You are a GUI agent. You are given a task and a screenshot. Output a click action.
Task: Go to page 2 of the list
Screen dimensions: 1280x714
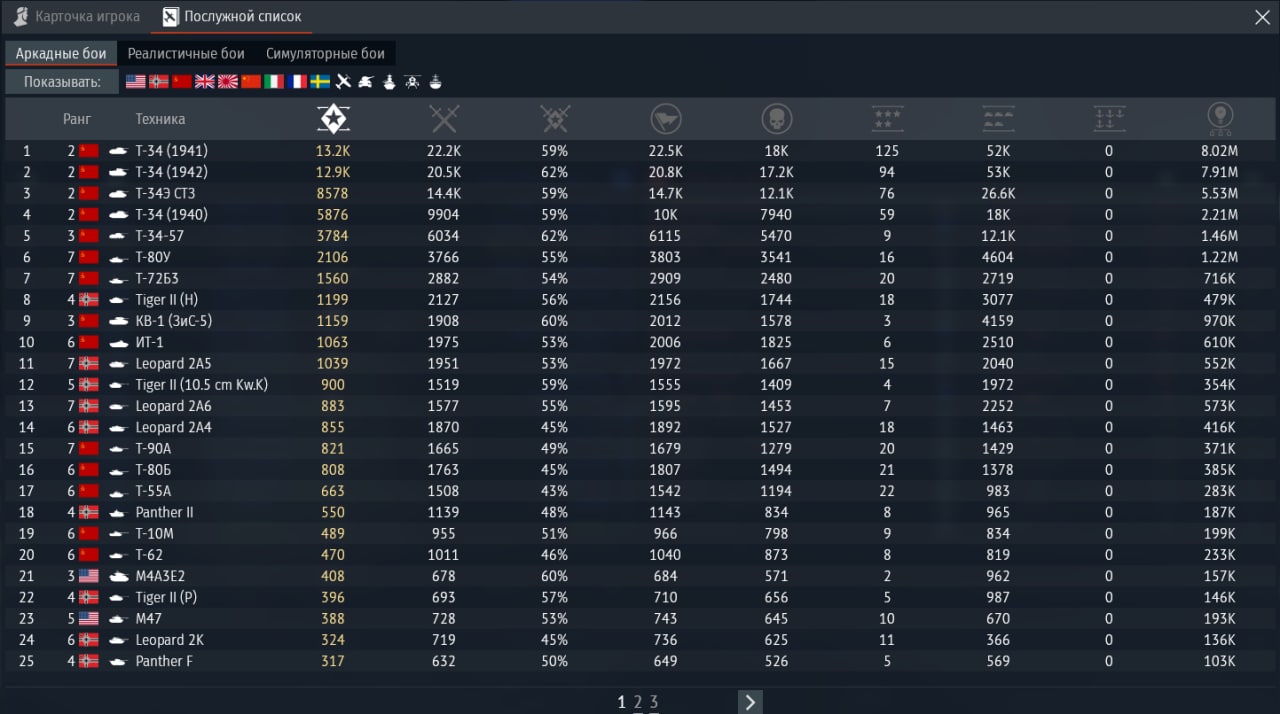pyautogui.click(x=637, y=702)
